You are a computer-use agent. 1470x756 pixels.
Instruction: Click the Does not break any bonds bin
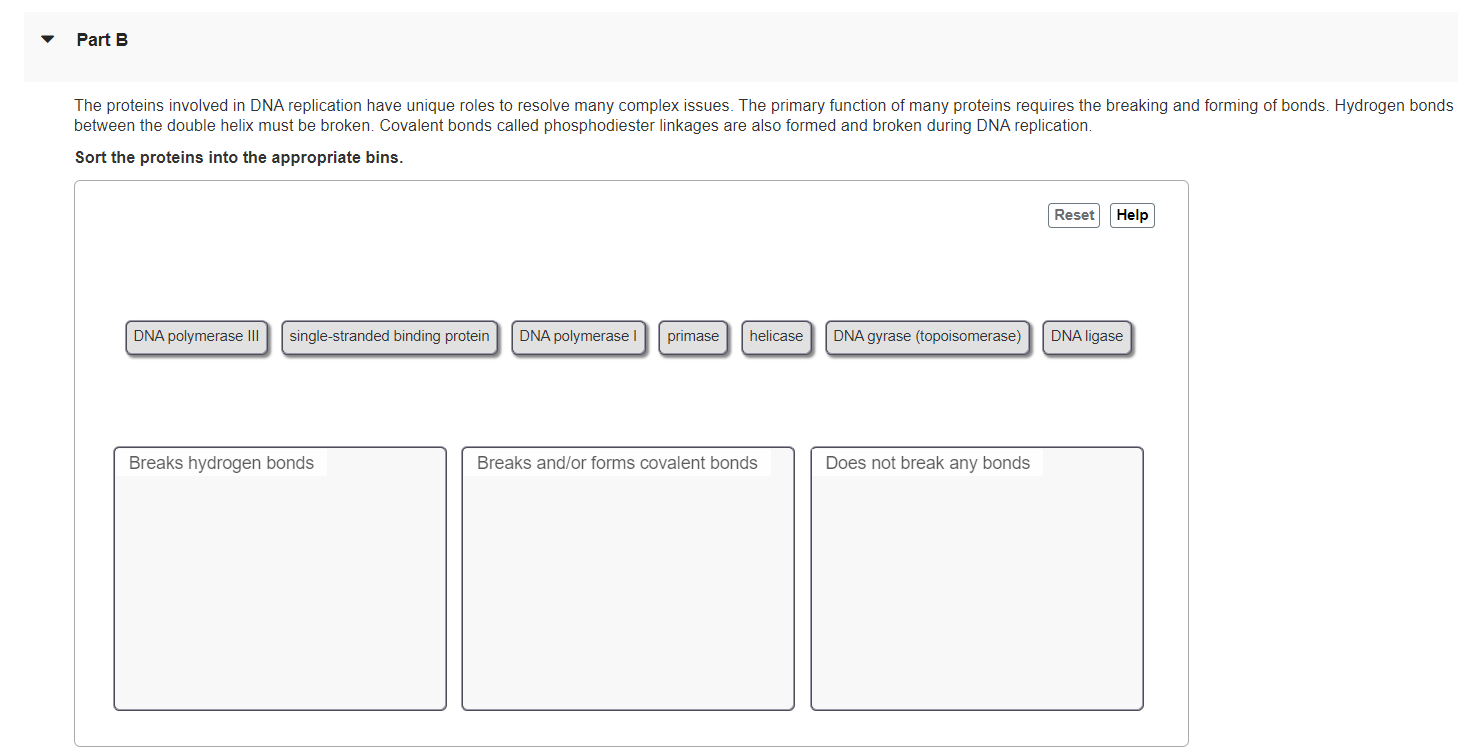[x=977, y=579]
